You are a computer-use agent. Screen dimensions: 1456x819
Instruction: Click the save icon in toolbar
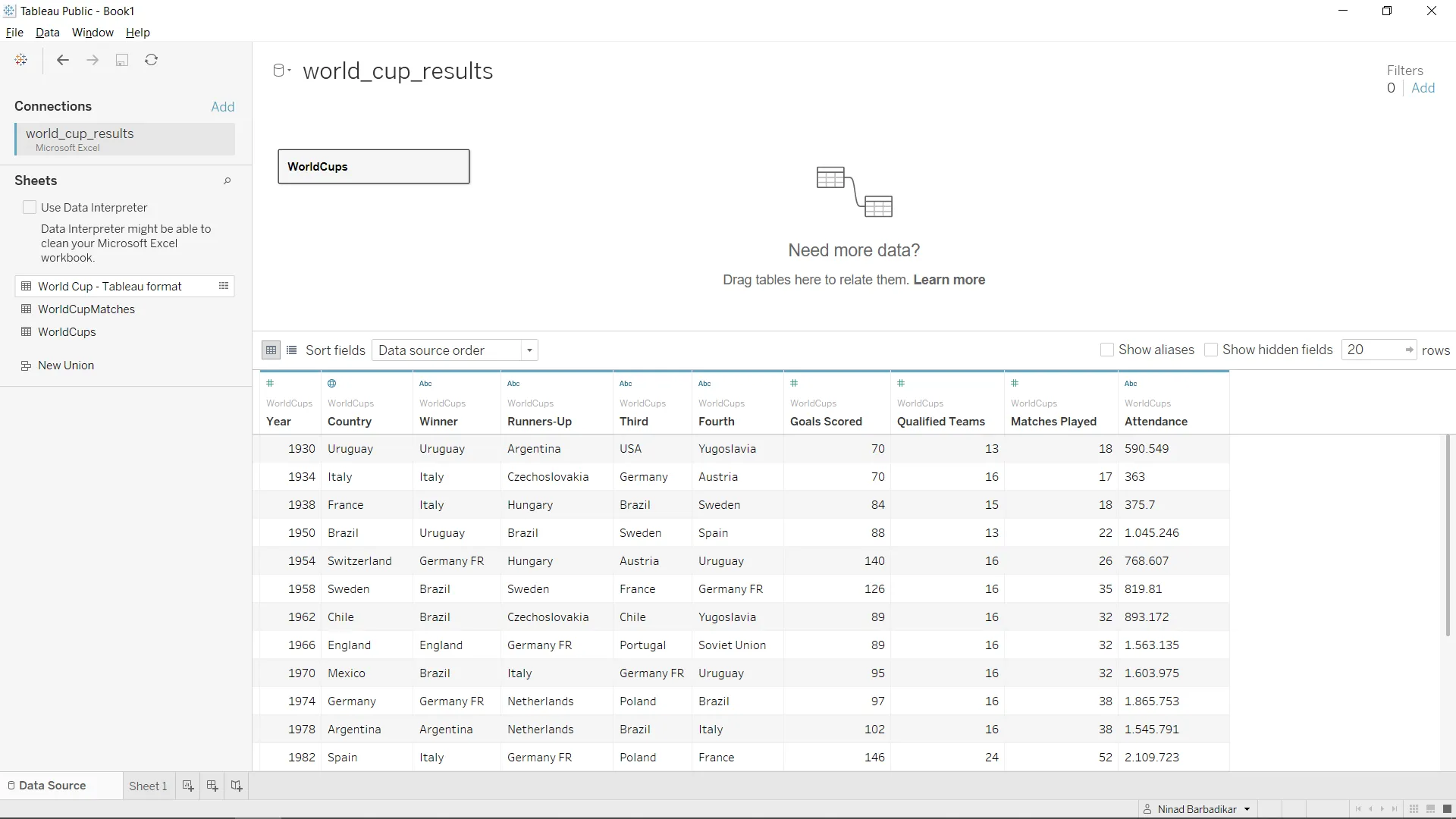(122, 60)
